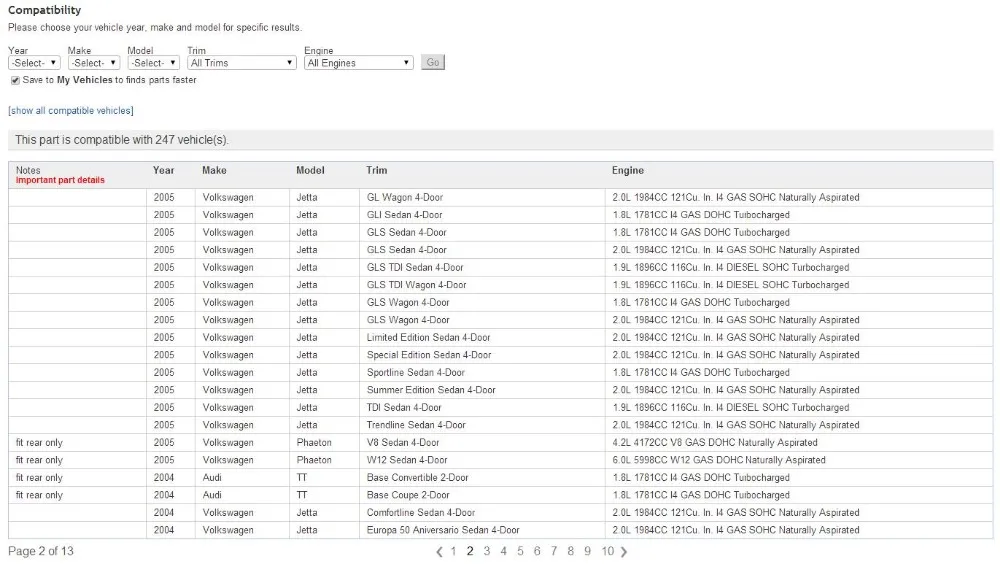
Task: Go to page 1
Action: (453, 551)
